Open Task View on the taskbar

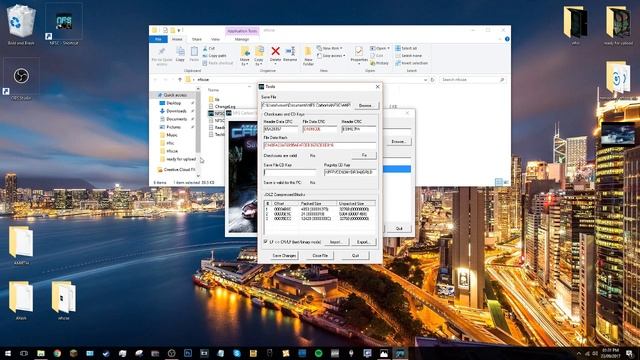coord(24,353)
